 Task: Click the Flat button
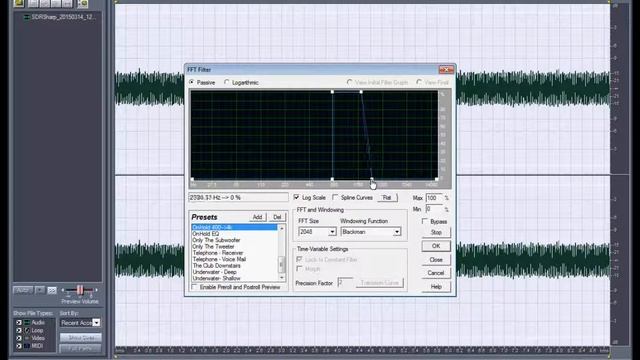pos(387,198)
